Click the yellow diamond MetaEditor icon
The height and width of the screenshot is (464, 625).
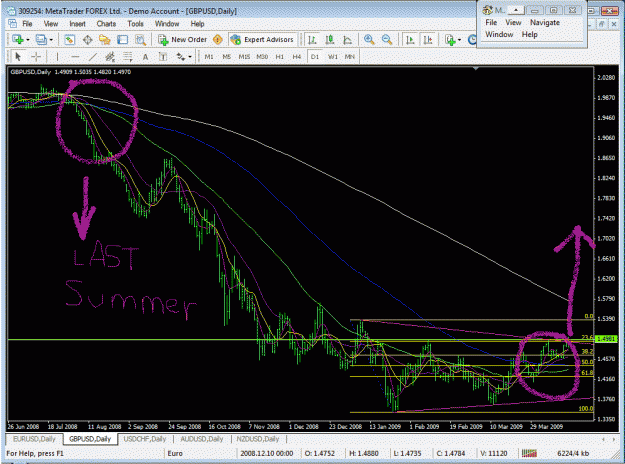pyautogui.click(x=218, y=39)
